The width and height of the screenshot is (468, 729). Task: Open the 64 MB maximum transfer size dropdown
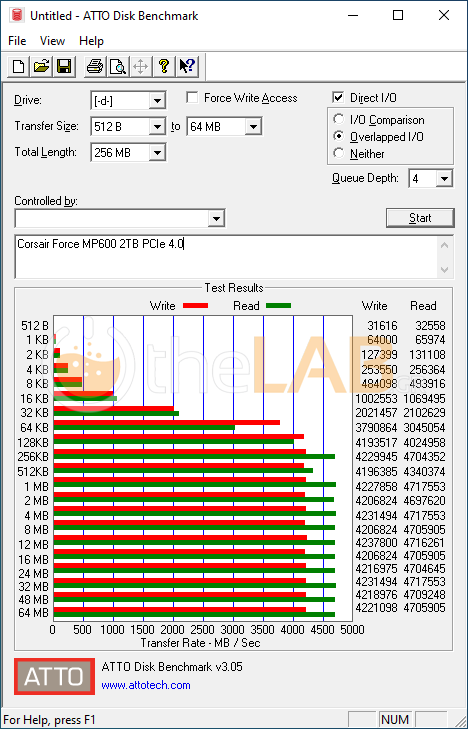tap(253, 126)
